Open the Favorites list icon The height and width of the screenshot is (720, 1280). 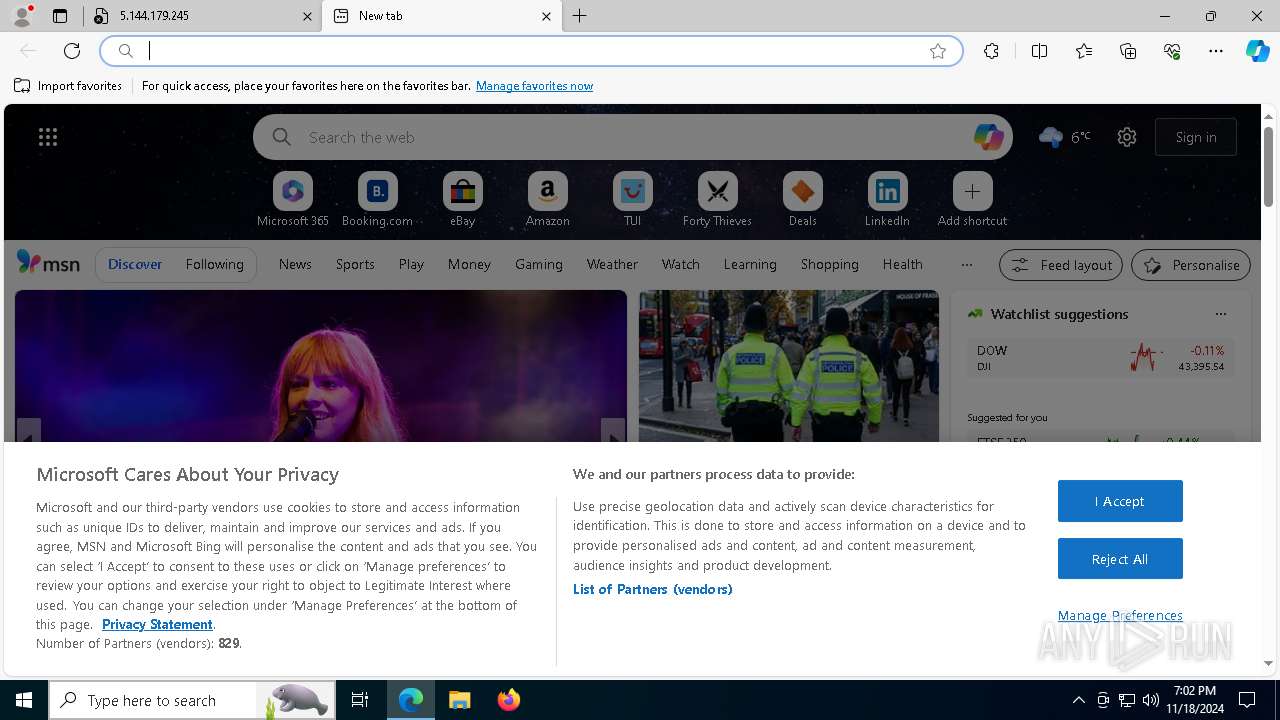[1084, 51]
